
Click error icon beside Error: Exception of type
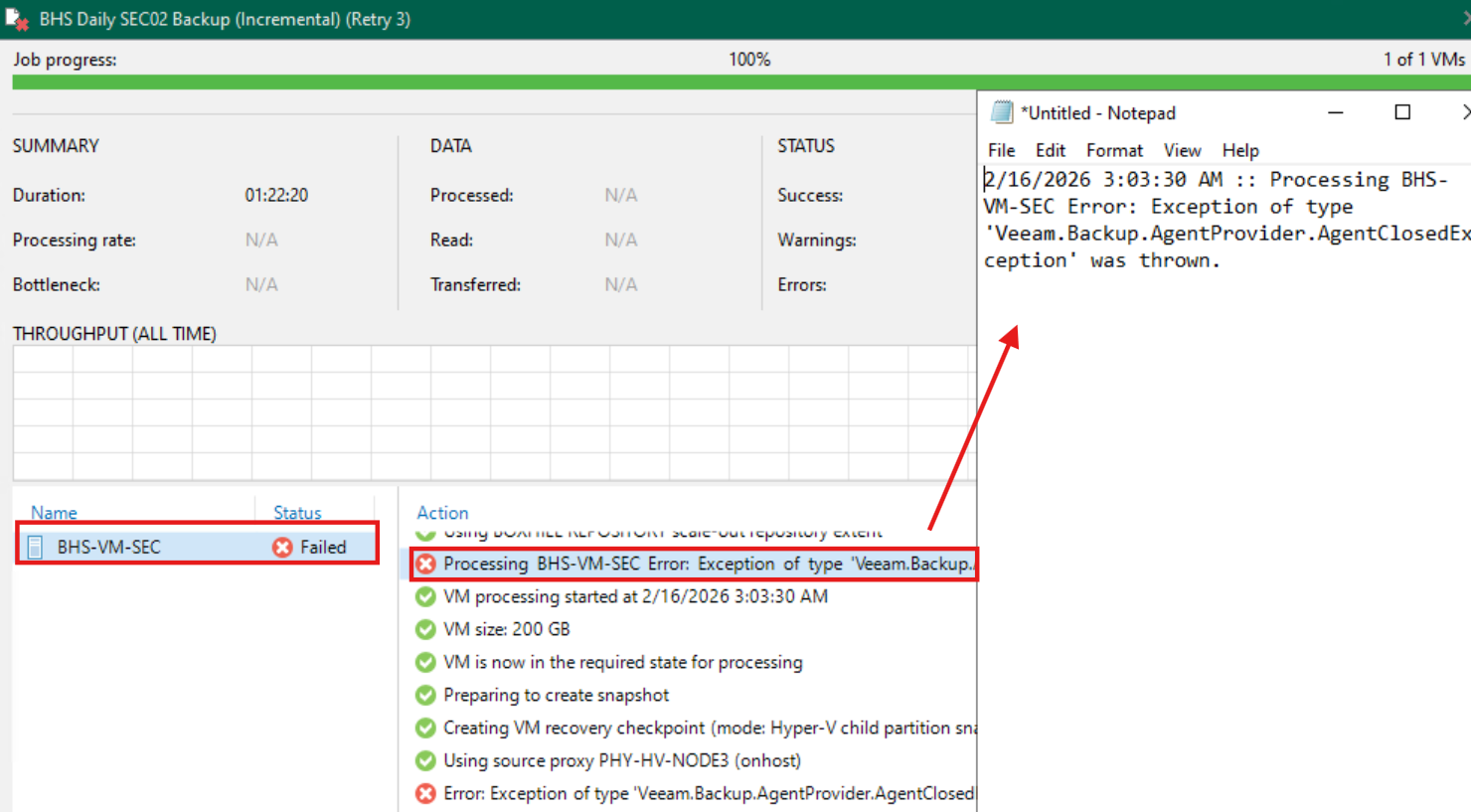[x=425, y=793]
